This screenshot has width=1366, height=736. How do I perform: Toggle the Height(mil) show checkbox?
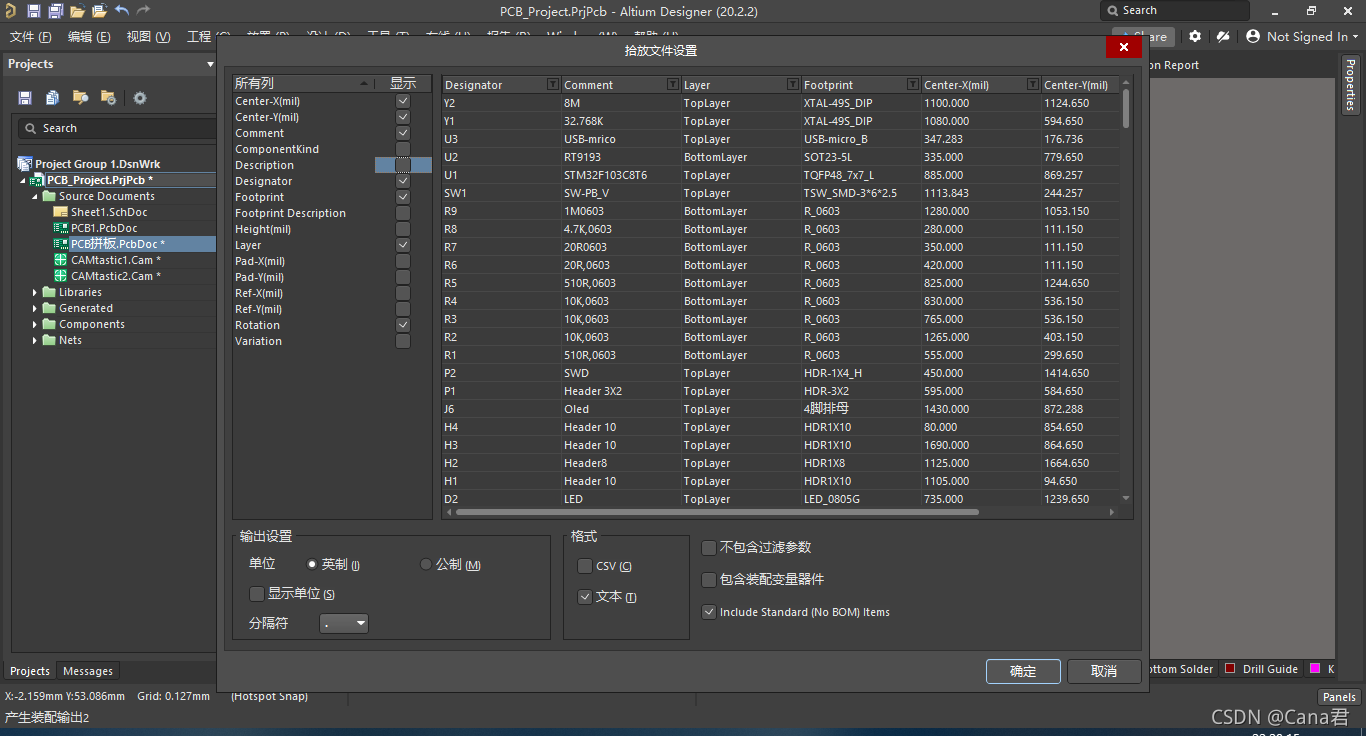click(x=403, y=229)
